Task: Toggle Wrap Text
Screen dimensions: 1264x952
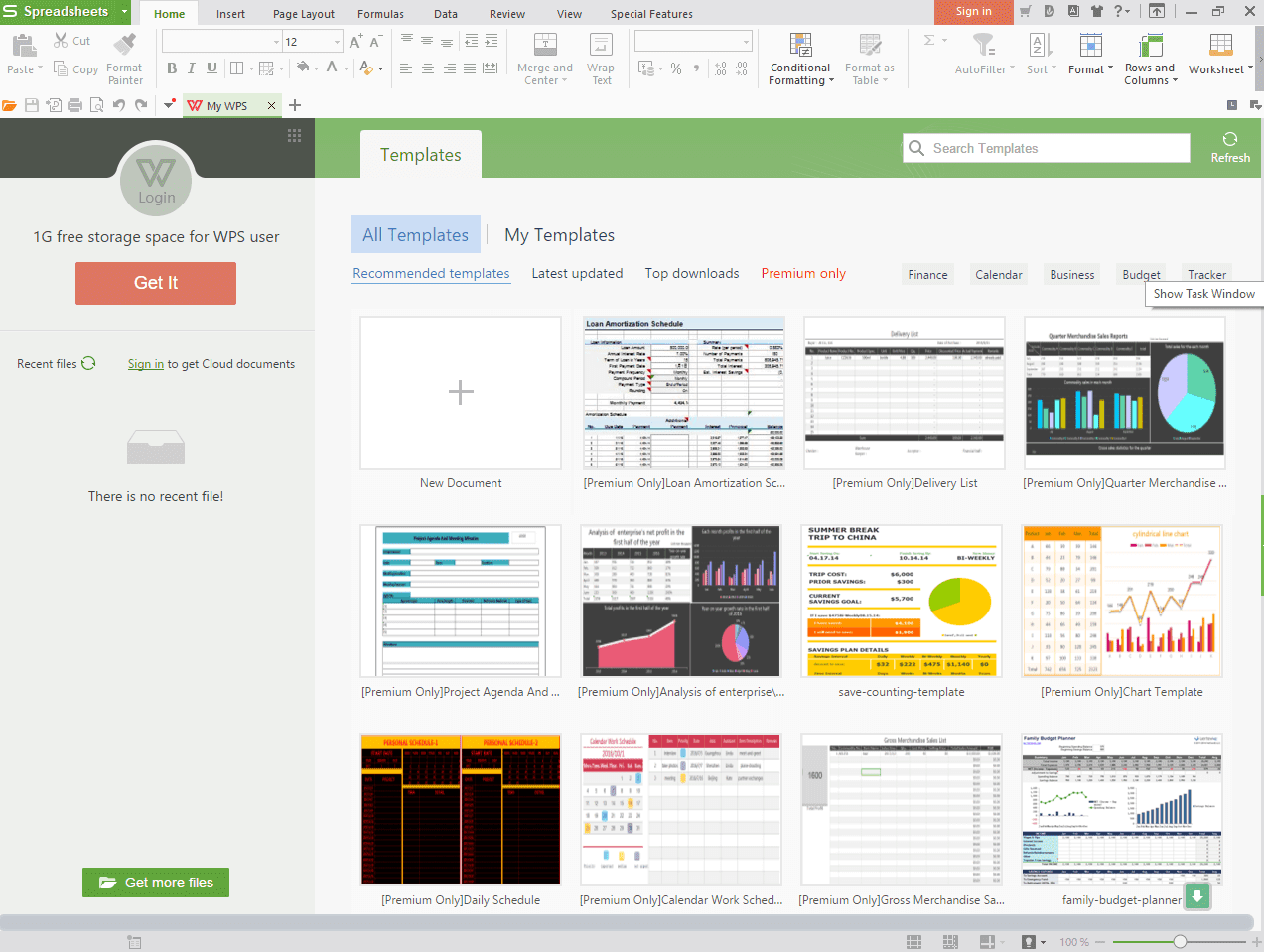Action: pos(601,59)
